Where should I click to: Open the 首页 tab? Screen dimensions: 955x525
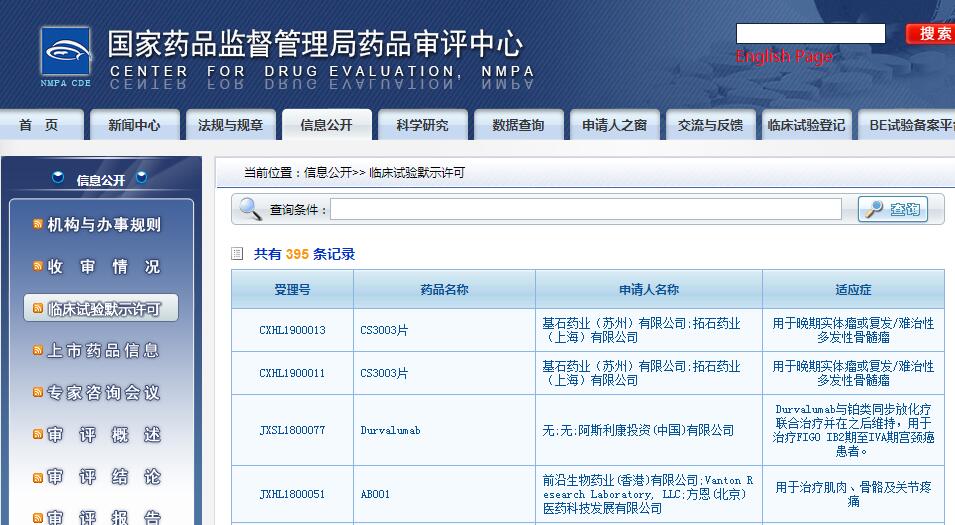tap(40, 125)
